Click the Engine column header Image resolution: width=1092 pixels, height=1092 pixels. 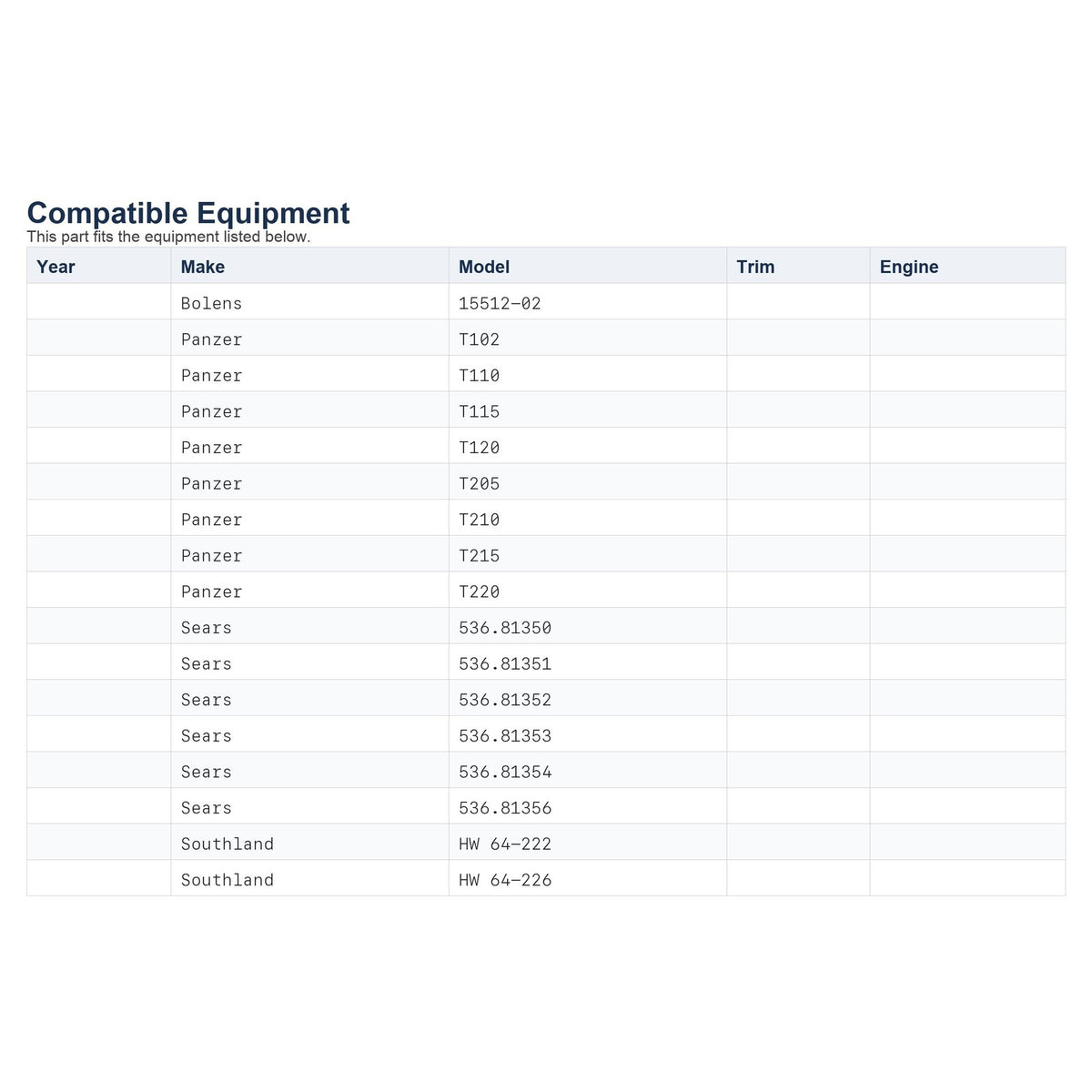967,266
